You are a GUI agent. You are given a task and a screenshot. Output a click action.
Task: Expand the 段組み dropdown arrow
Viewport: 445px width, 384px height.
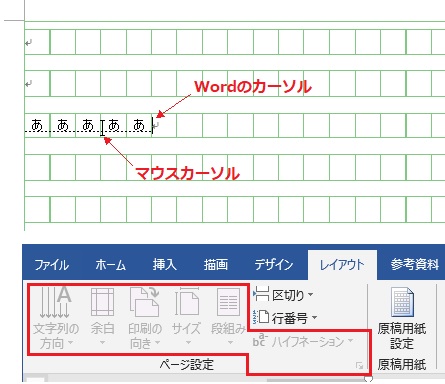click(x=230, y=343)
